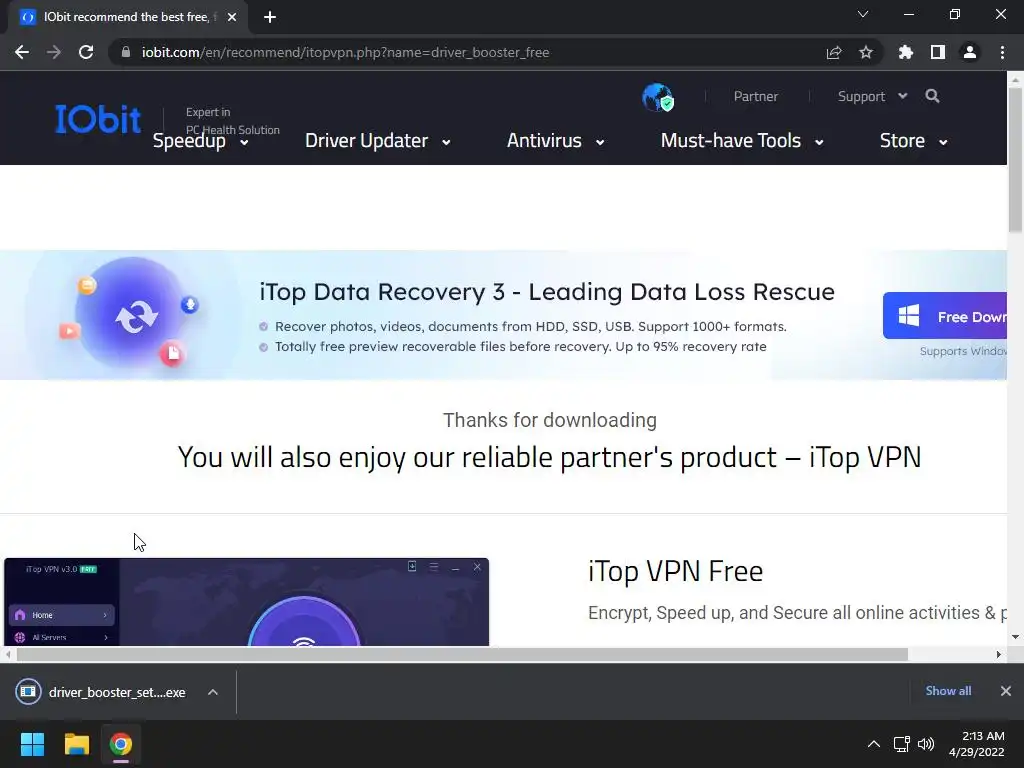Viewport: 1024px width, 768px height.
Task: Click the site search magnifier icon
Action: click(933, 96)
